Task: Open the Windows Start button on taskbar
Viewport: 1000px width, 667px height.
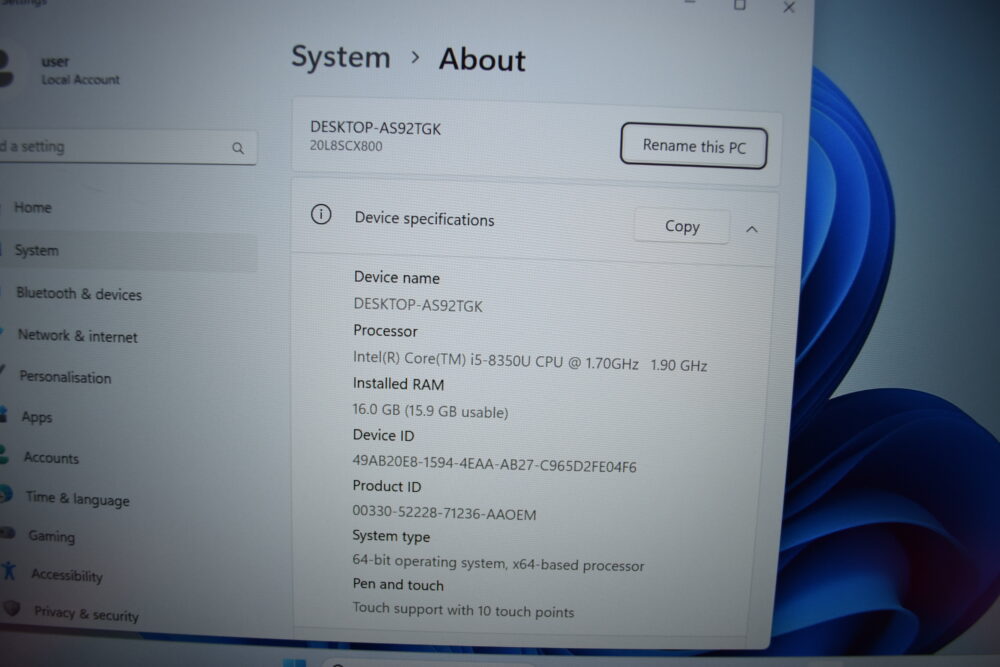Action: click(294, 663)
